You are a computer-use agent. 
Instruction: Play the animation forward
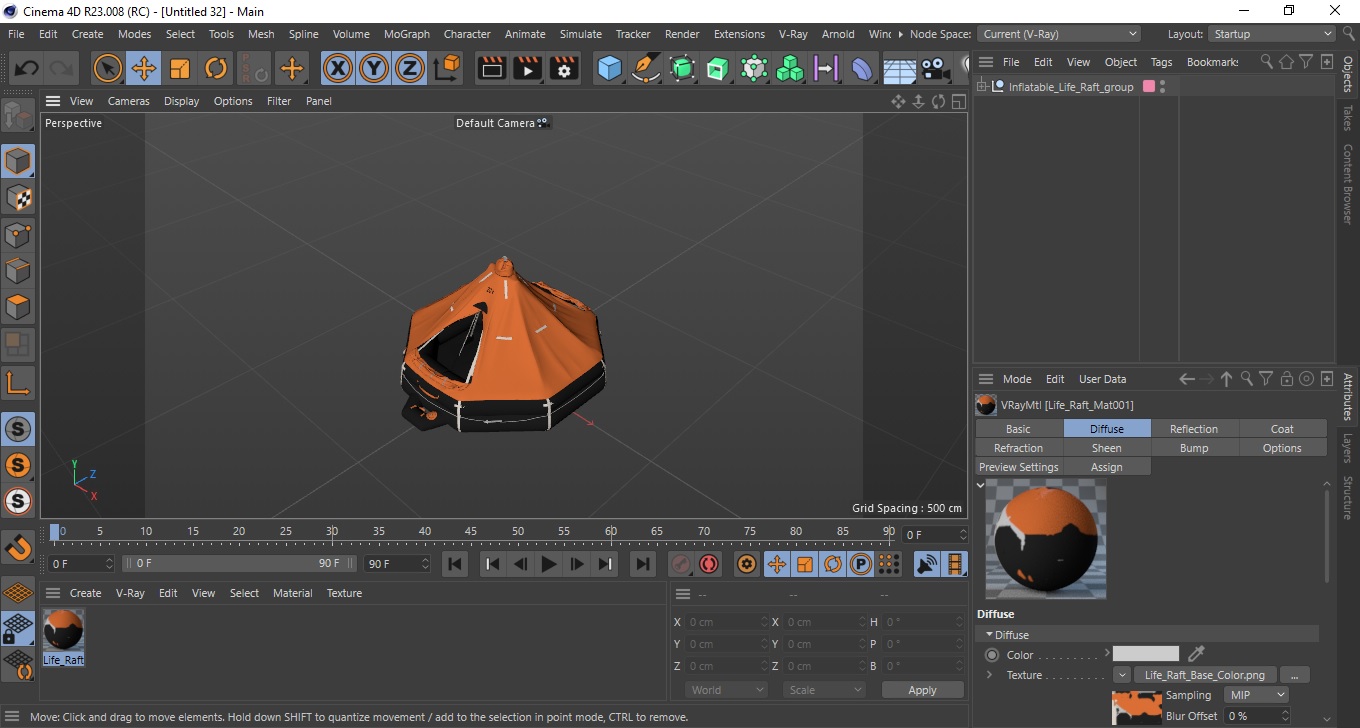click(x=548, y=564)
